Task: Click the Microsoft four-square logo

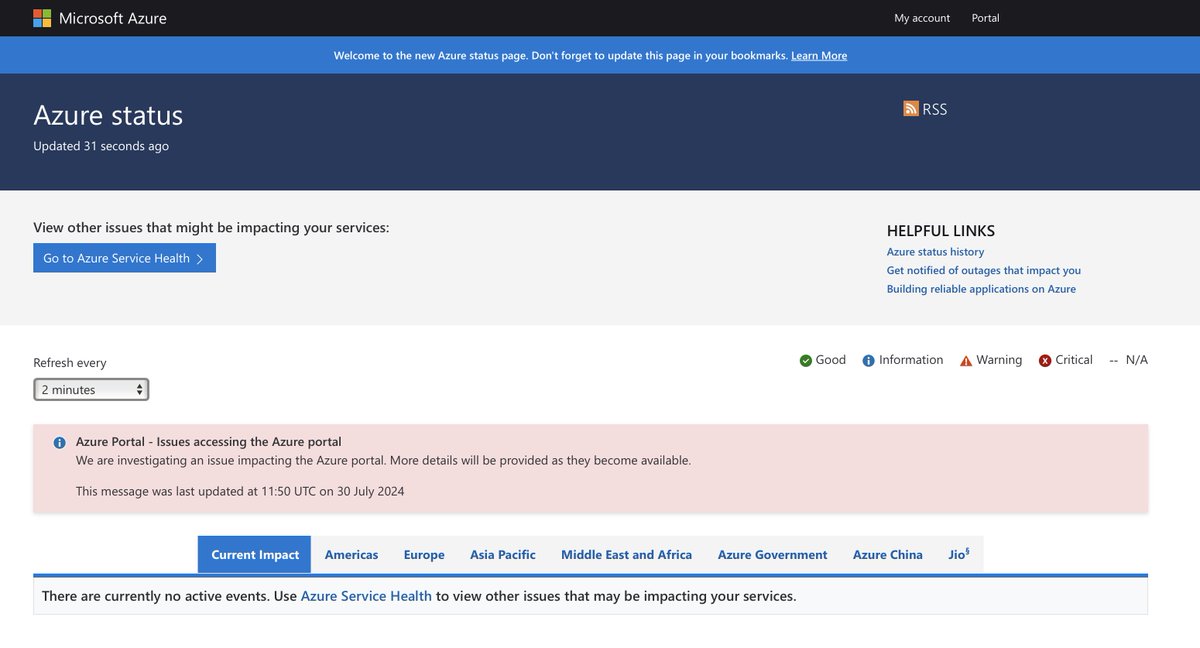Action: (42, 18)
